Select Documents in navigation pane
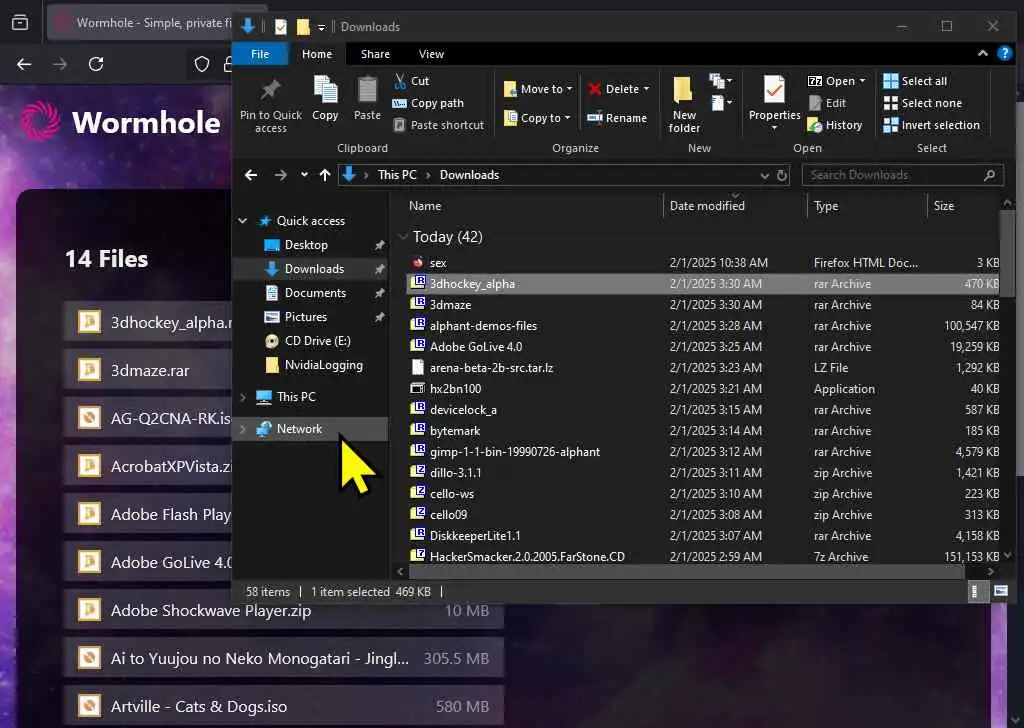Image resolution: width=1024 pixels, height=728 pixels. [315, 293]
